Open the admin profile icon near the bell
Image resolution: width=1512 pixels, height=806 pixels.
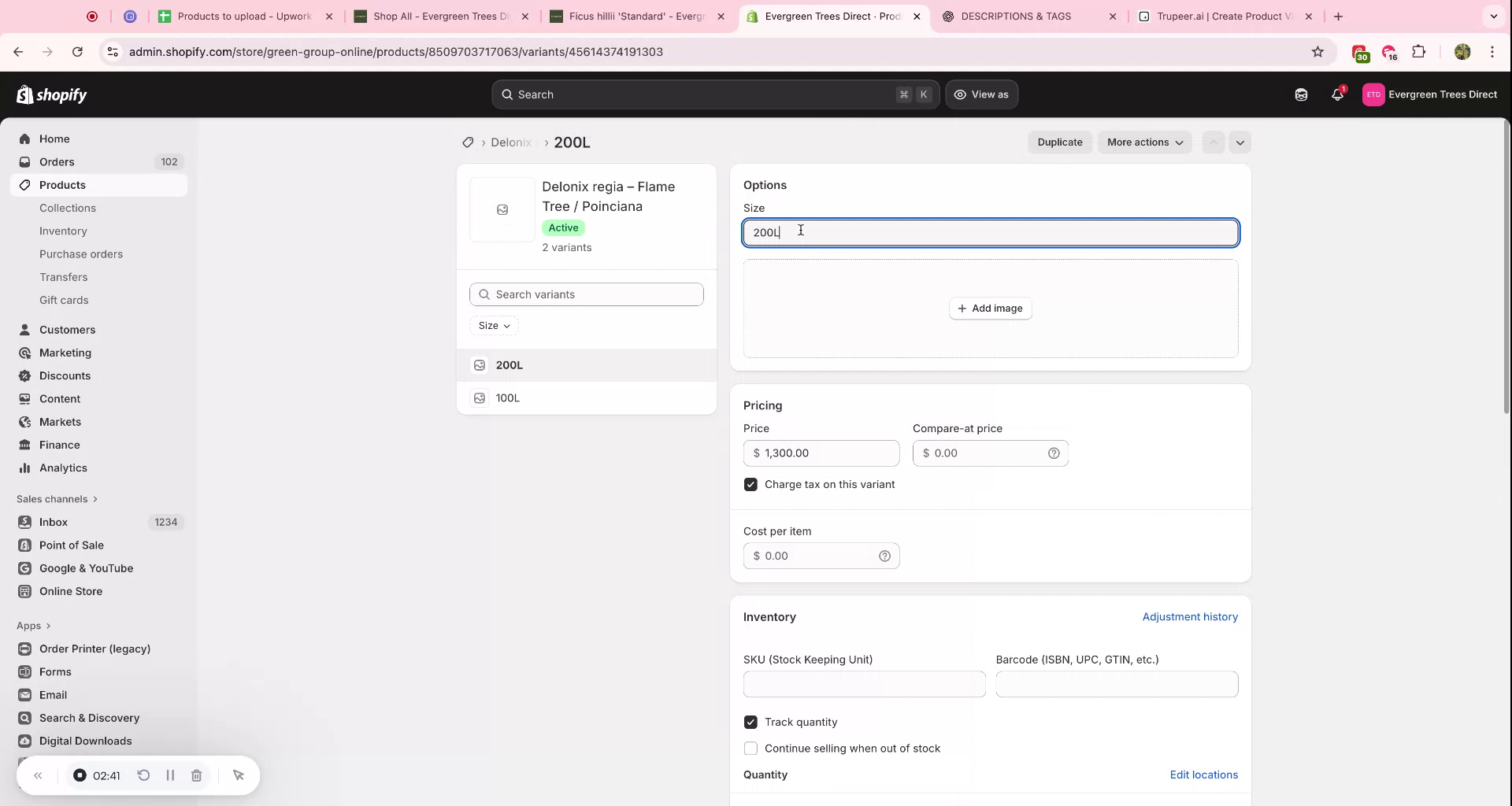tap(1300, 94)
